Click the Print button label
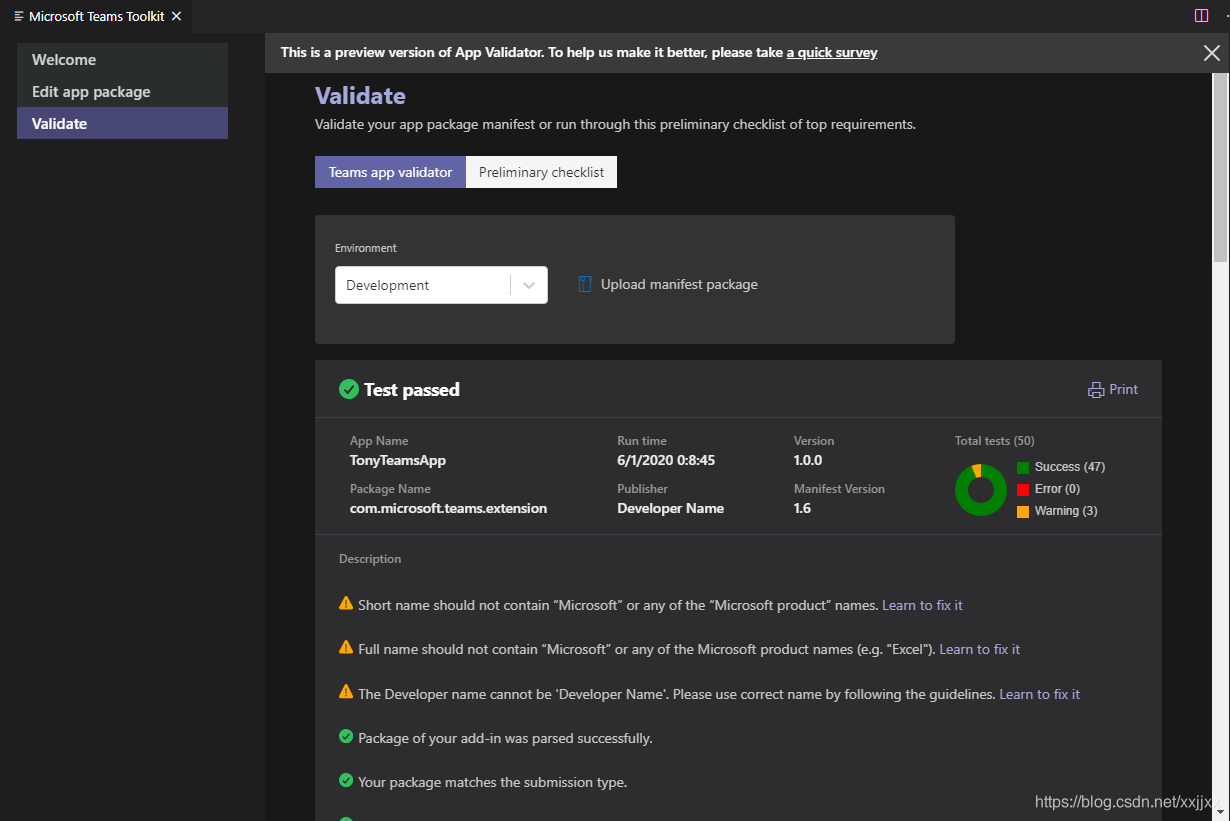Screen dimensions: 1230x821 (x=1123, y=389)
